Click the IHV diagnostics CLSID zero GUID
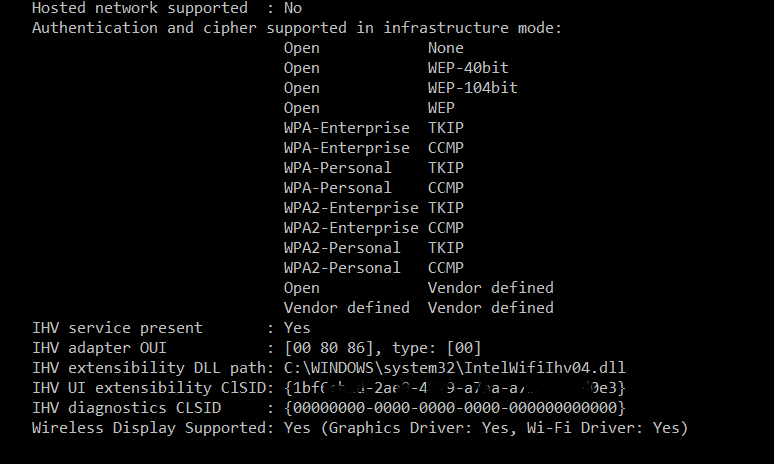The image size is (774, 464). [x=455, y=408]
